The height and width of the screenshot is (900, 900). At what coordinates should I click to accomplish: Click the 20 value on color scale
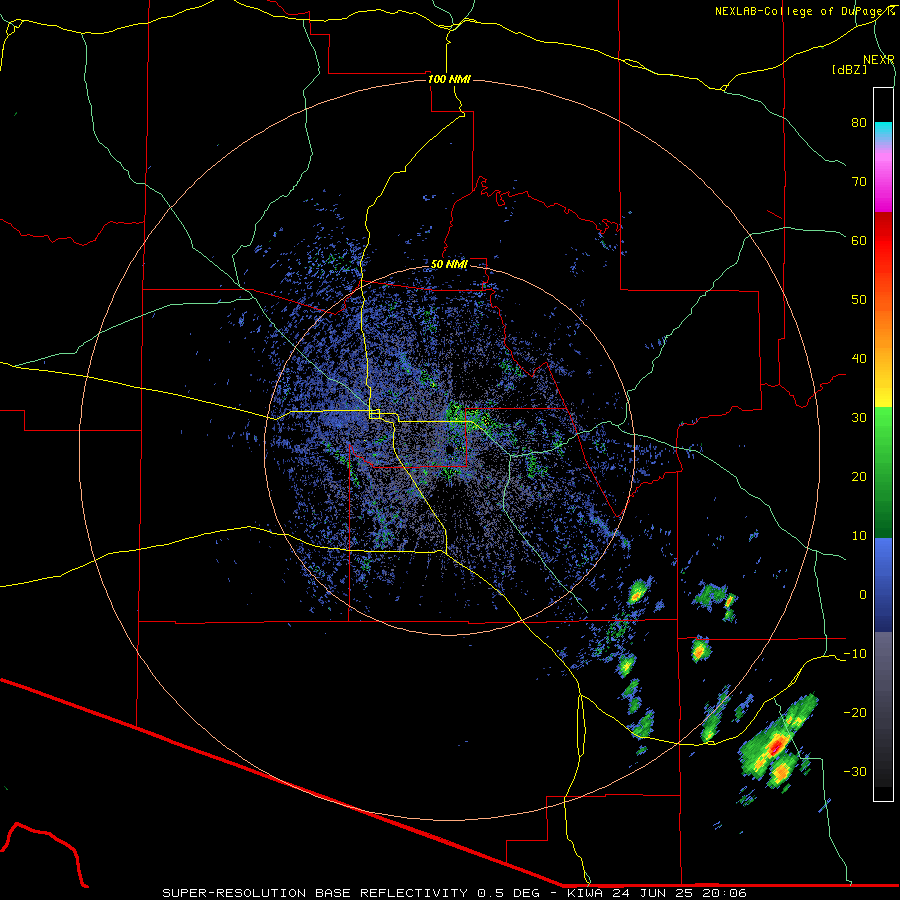coord(859,476)
